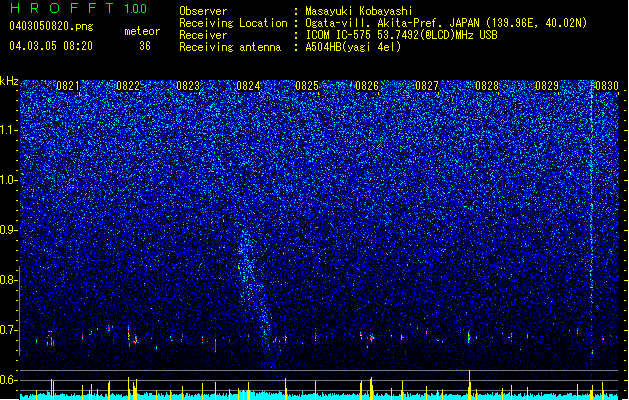The width and height of the screenshot is (629, 400).
Task: Click the 0.7 kHz axis label
Action: coord(9,330)
